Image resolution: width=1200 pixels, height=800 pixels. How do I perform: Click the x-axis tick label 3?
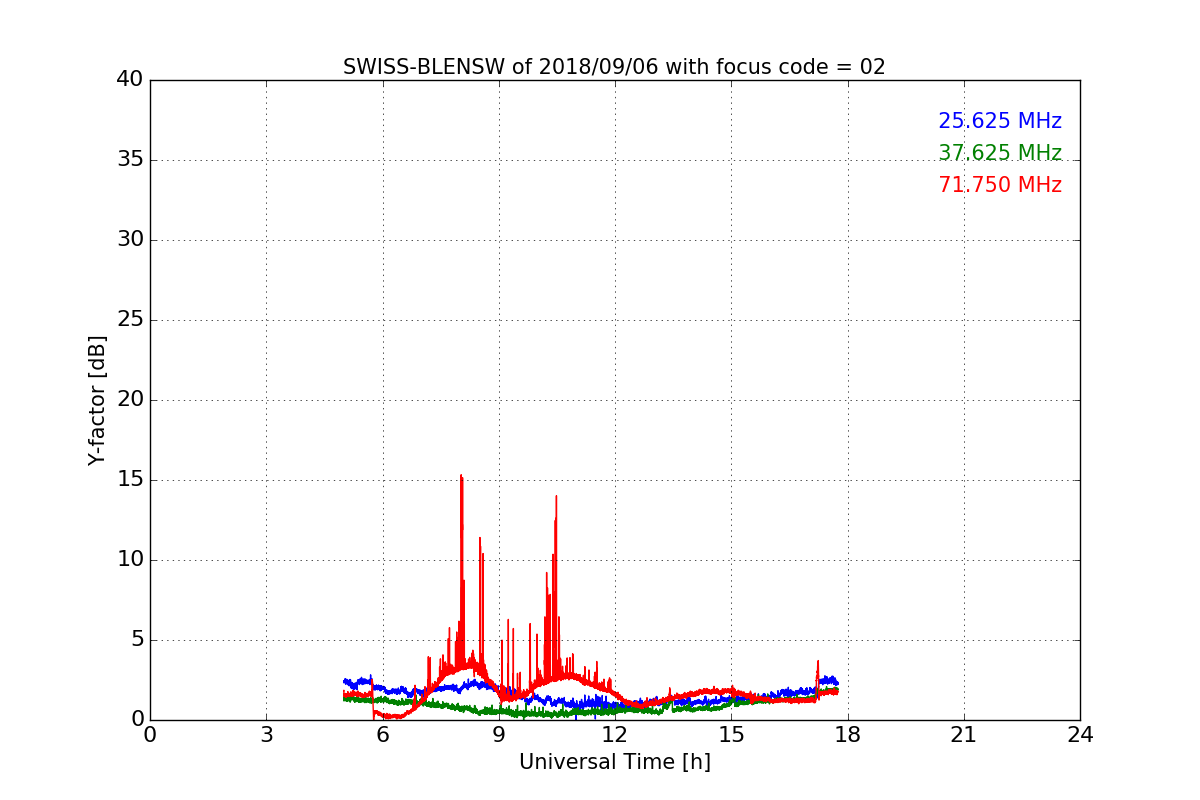pos(266,735)
